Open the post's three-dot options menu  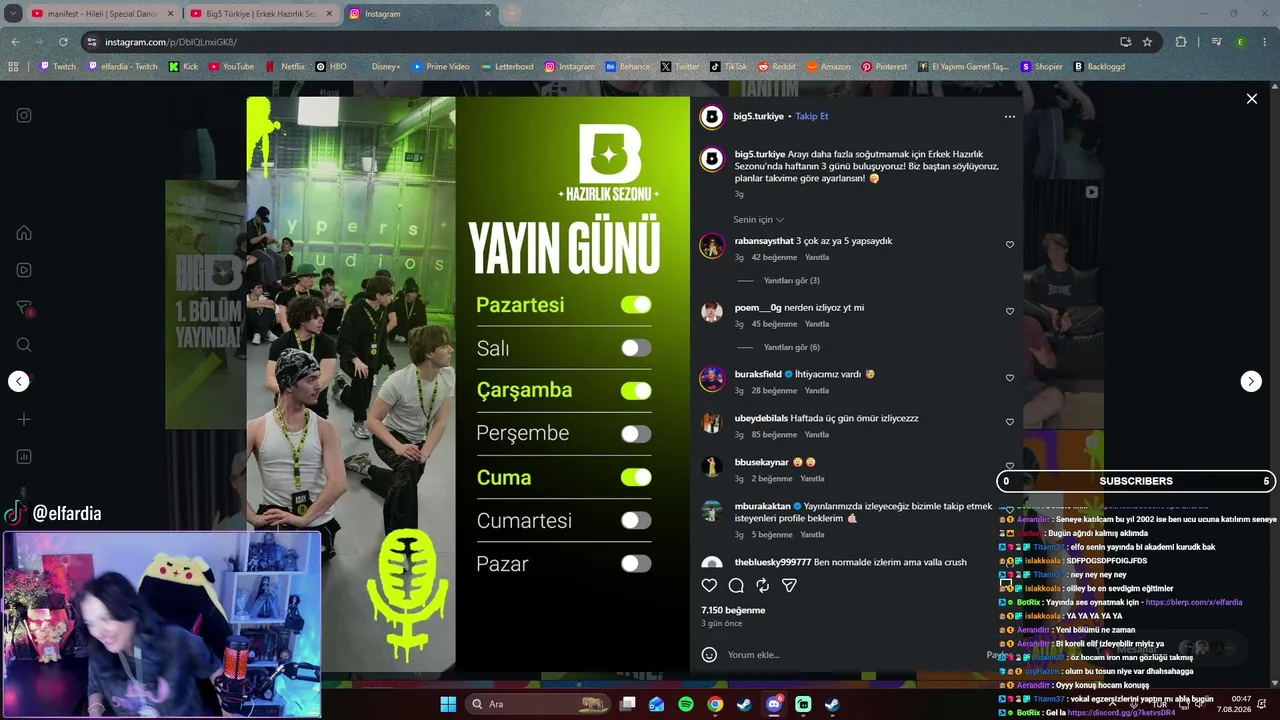click(1010, 117)
